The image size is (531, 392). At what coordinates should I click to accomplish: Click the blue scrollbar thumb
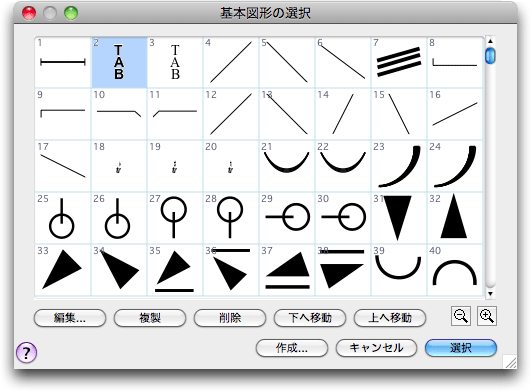490,56
